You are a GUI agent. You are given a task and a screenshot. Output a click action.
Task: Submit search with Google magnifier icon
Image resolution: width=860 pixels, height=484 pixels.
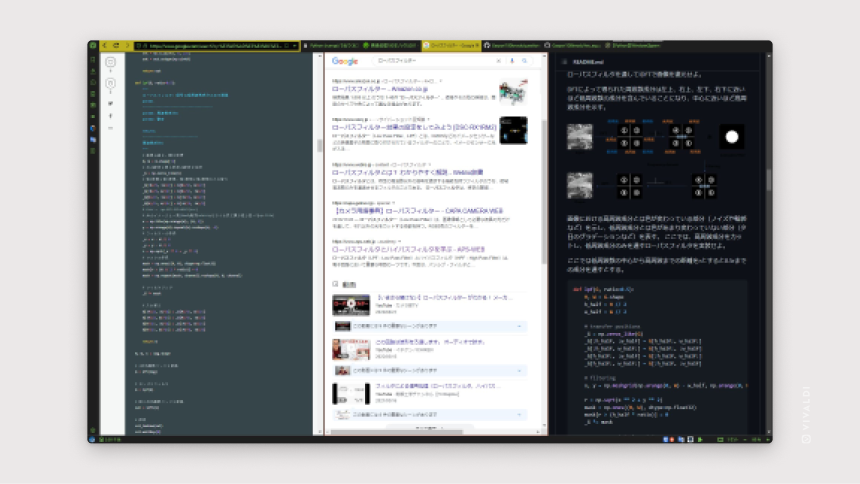point(524,61)
